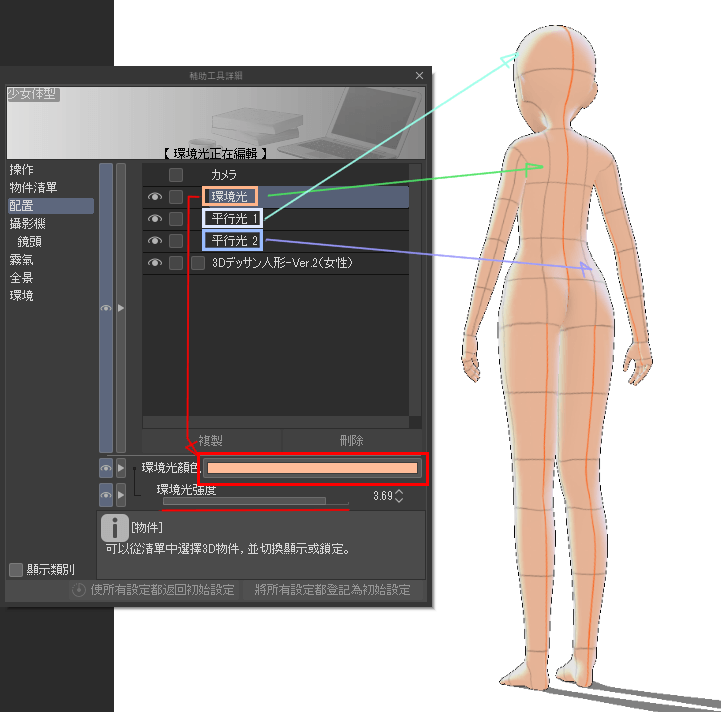Open the 物件清單 category
Viewport: 721px width, 712px height.
[33, 188]
